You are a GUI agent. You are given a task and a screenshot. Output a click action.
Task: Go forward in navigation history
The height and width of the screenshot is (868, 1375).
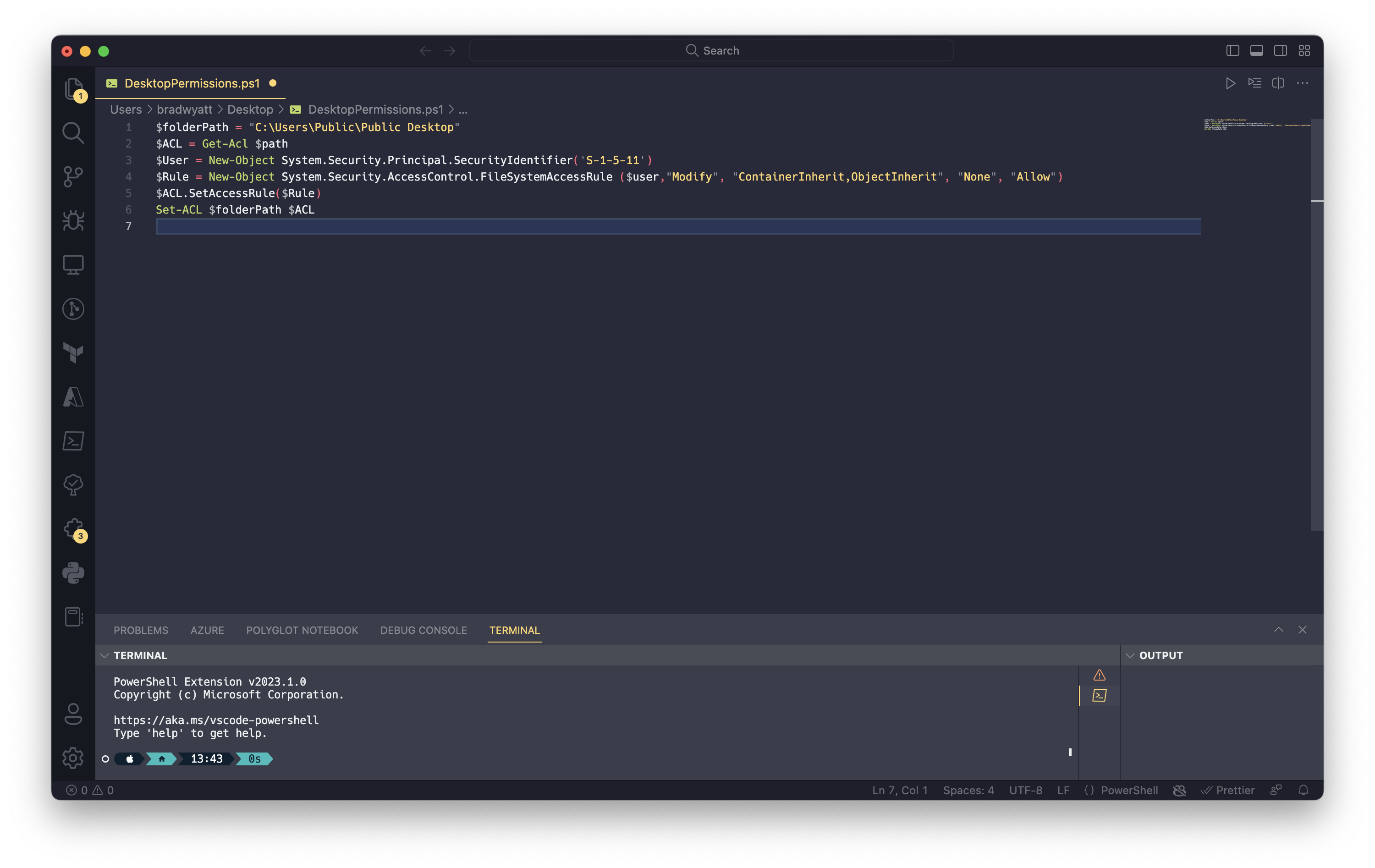pyautogui.click(x=450, y=51)
